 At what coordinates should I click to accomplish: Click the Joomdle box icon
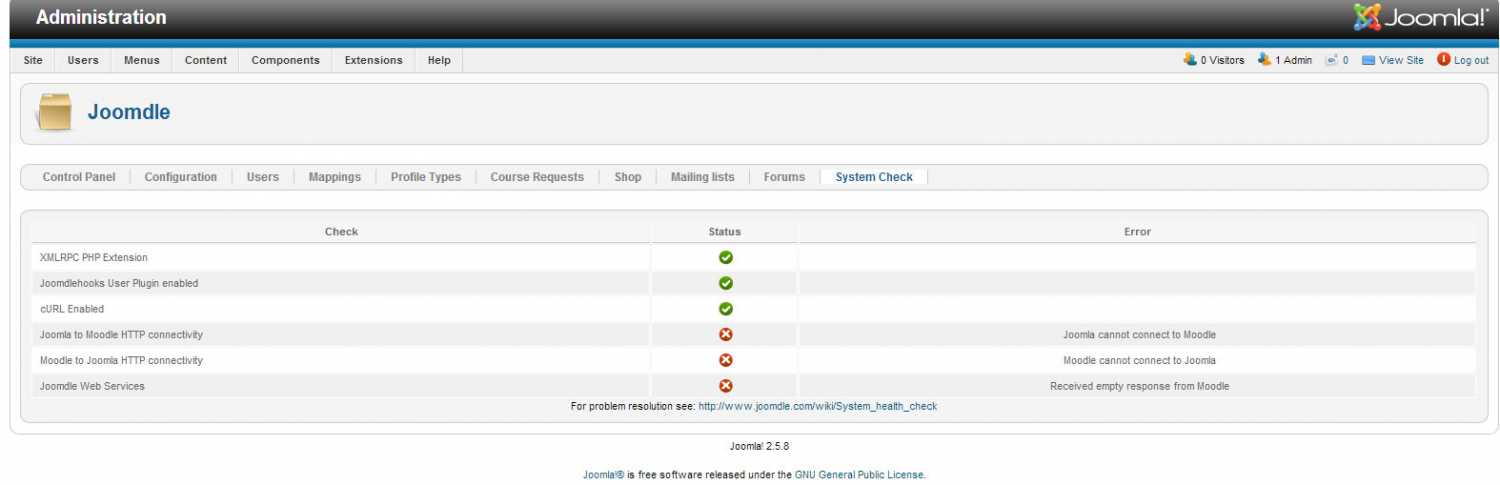pyautogui.click(x=55, y=113)
